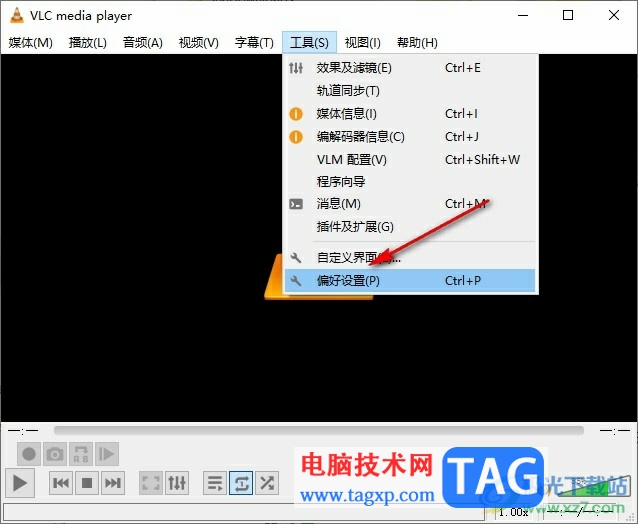The image size is (638, 524).
Task: Start playback with the play button
Action: [20, 483]
